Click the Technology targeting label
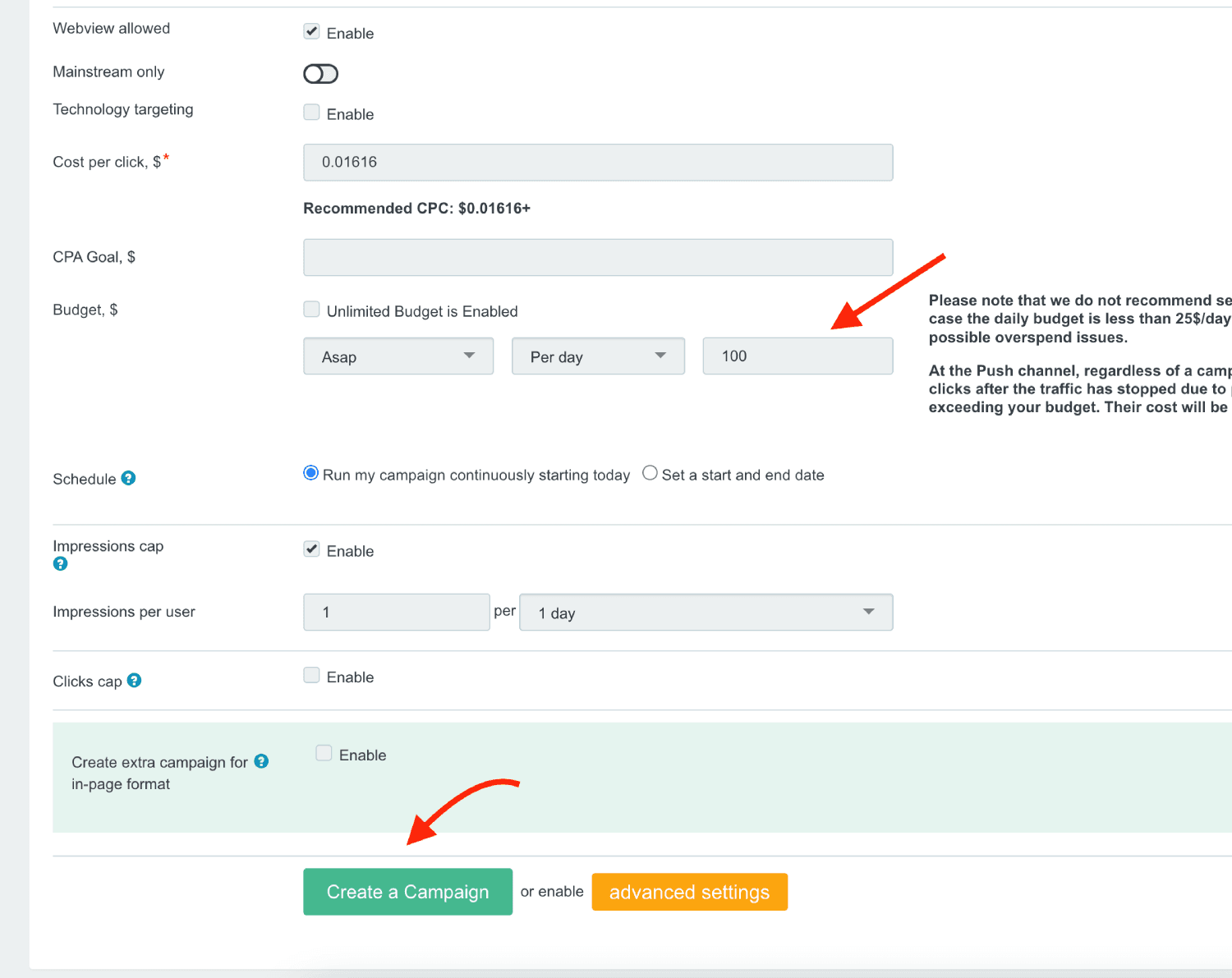Viewport: 1232px width, 978px height. pos(123,110)
